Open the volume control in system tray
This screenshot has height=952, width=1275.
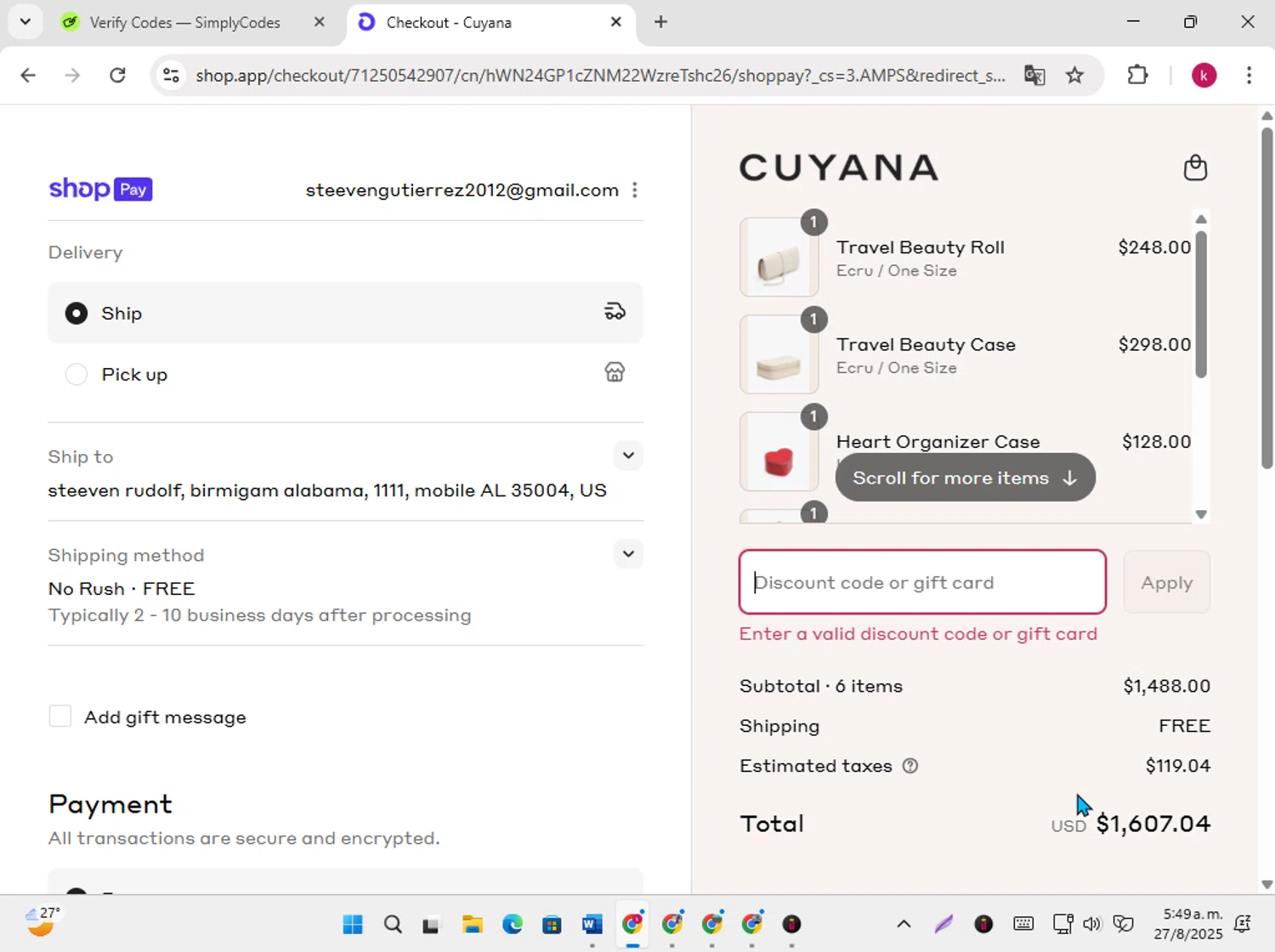pyautogui.click(x=1092, y=924)
